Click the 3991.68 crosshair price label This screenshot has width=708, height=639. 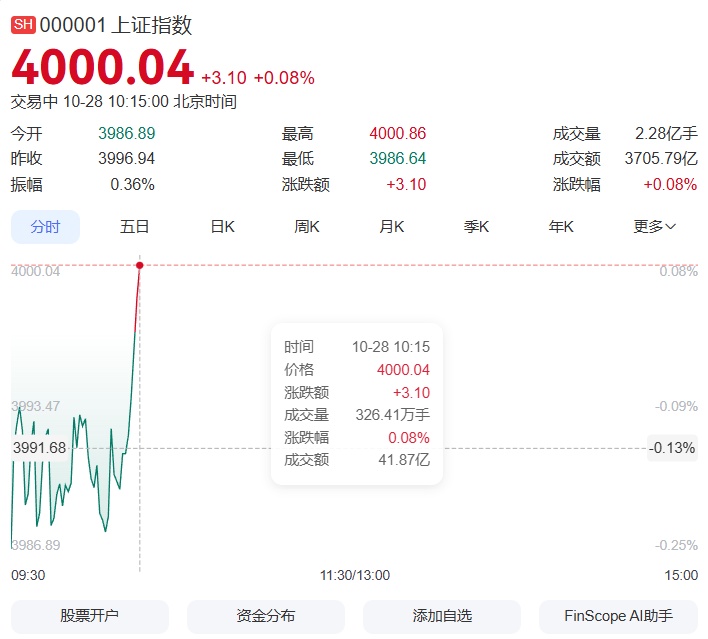(39, 448)
